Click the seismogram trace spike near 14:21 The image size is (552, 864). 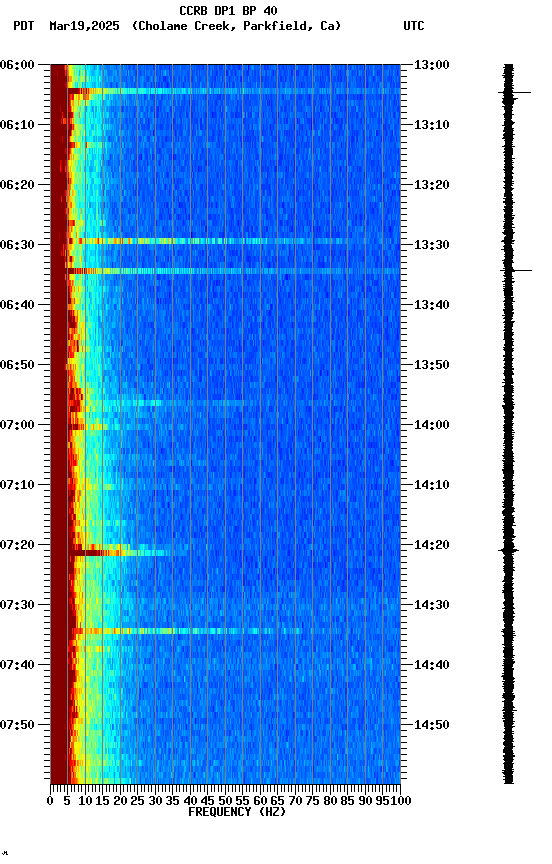[509, 550]
